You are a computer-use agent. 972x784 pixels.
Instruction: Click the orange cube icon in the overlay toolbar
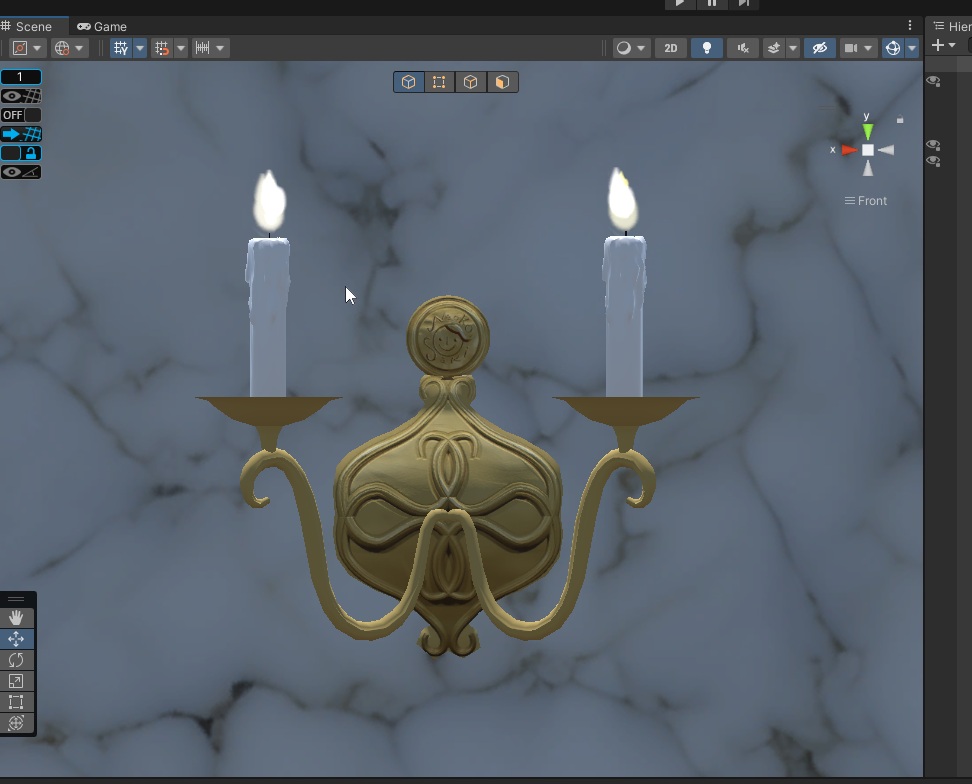[x=502, y=82]
